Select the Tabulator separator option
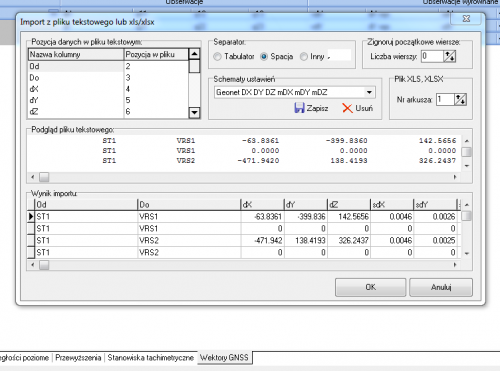The image size is (500, 371). [217, 57]
